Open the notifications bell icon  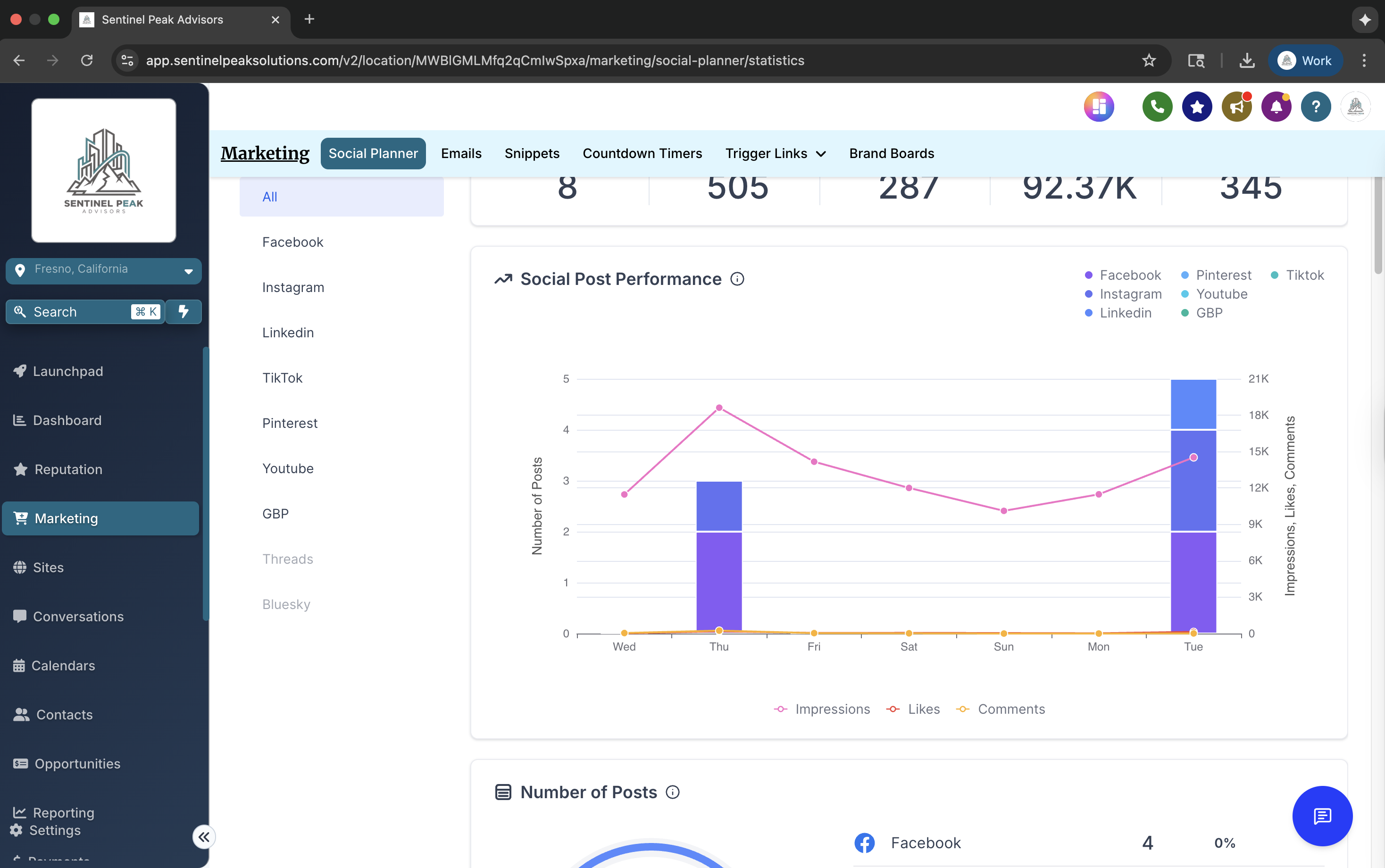point(1276,107)
